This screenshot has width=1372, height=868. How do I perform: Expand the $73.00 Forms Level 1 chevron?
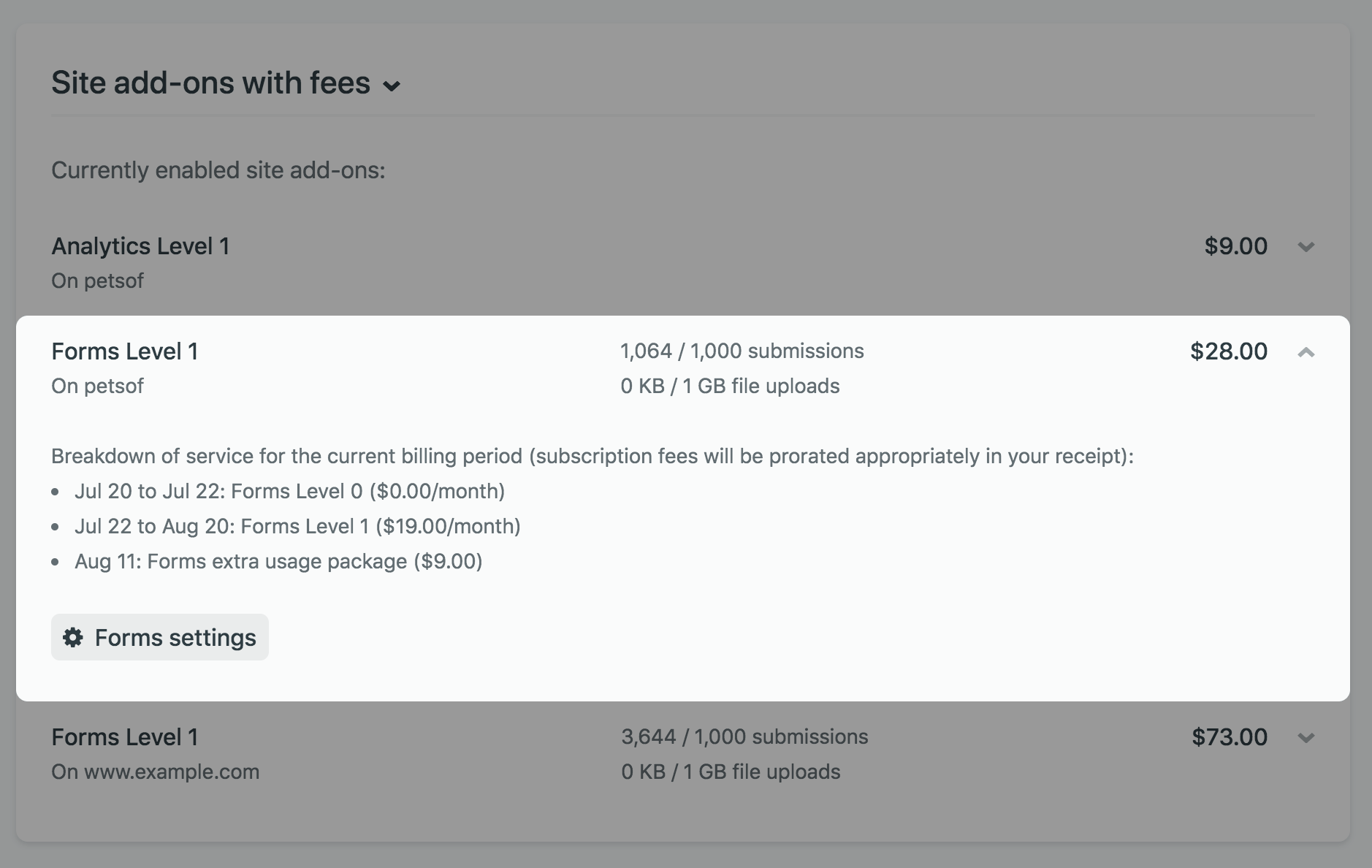coord(1306,738)
